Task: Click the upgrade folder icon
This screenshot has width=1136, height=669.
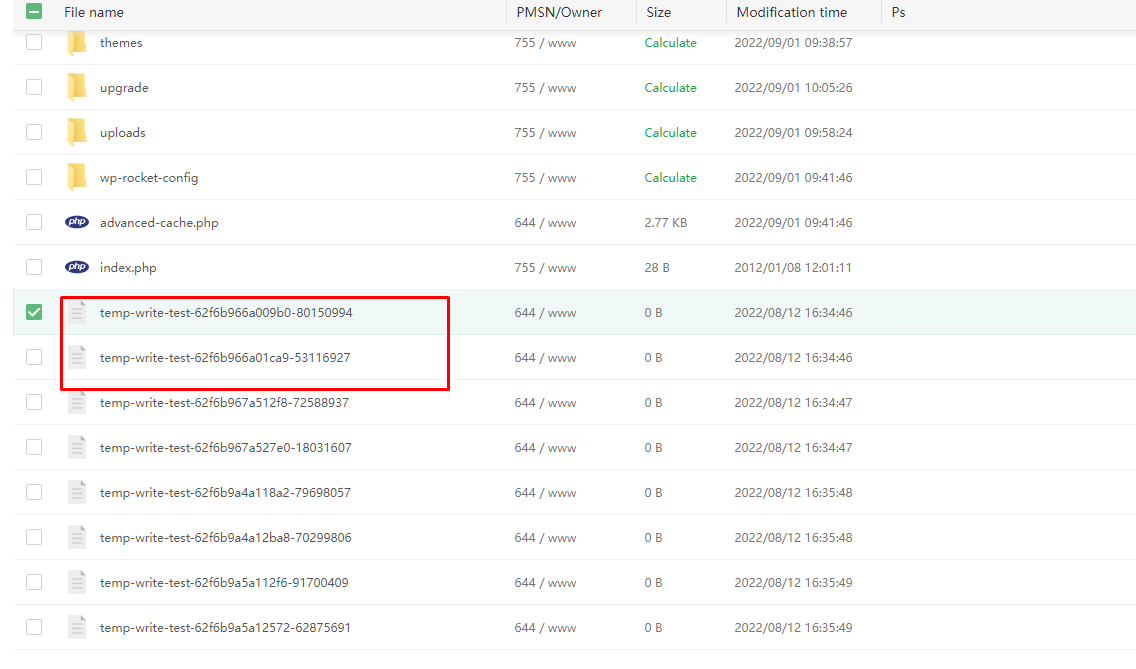Action: click(x=77, y=87)
